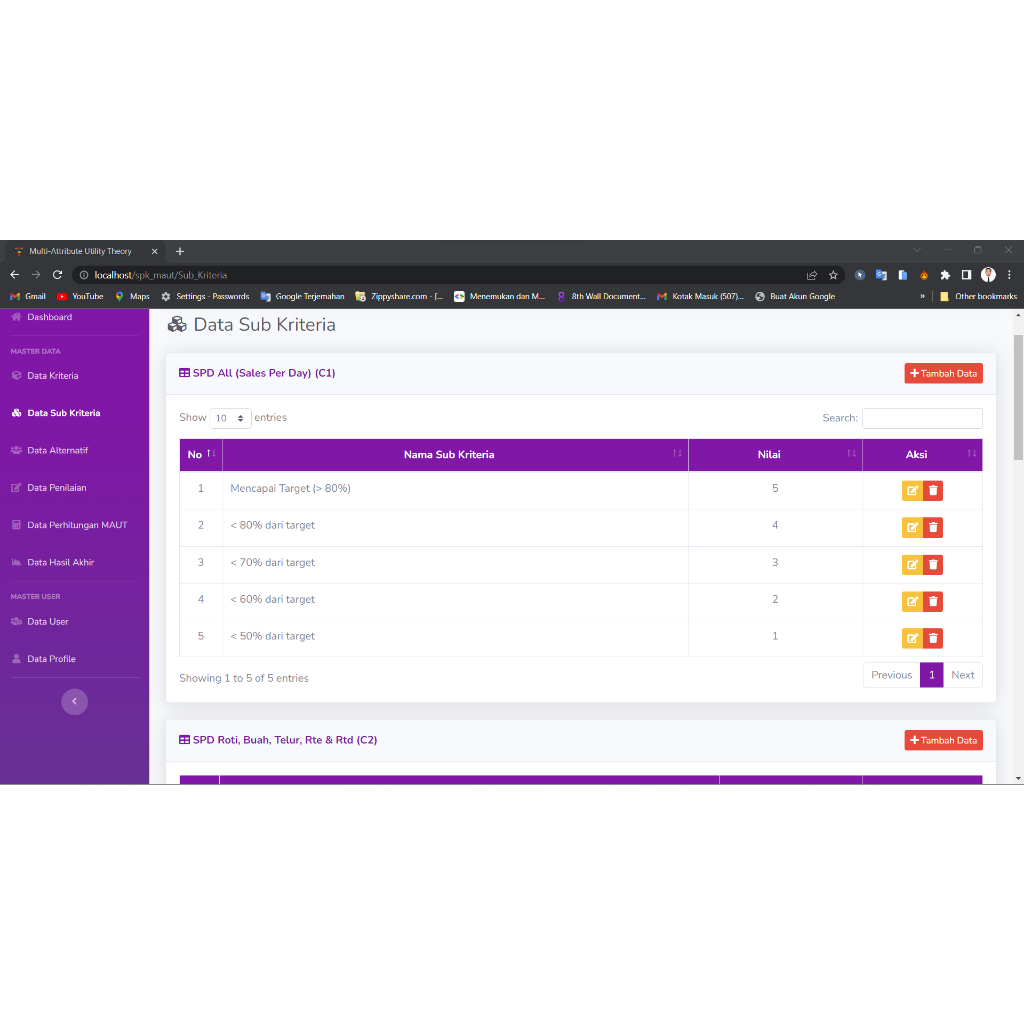
Task: Open Data Perhitungan MAUT in the sidebar
Action: [x=69, y=524]
